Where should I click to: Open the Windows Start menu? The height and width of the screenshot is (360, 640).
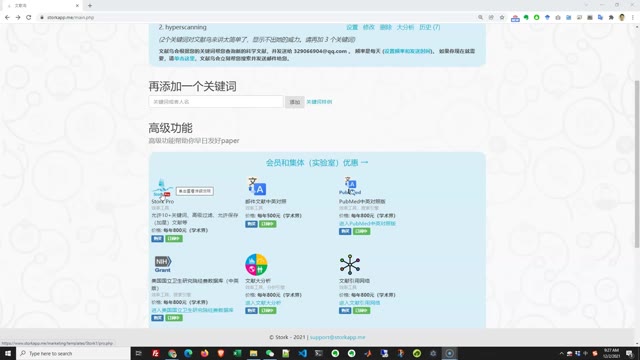tap(8, 353)
